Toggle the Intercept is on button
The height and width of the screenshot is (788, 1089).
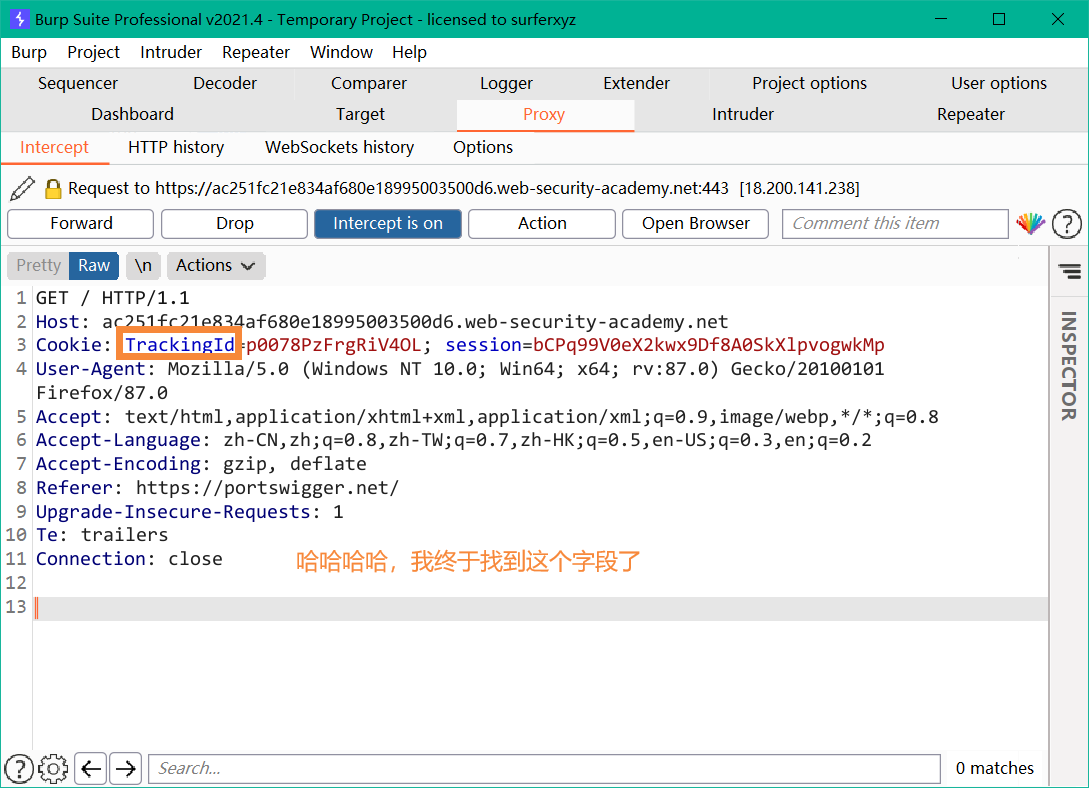pyautogui.click(x=388, y=224)
